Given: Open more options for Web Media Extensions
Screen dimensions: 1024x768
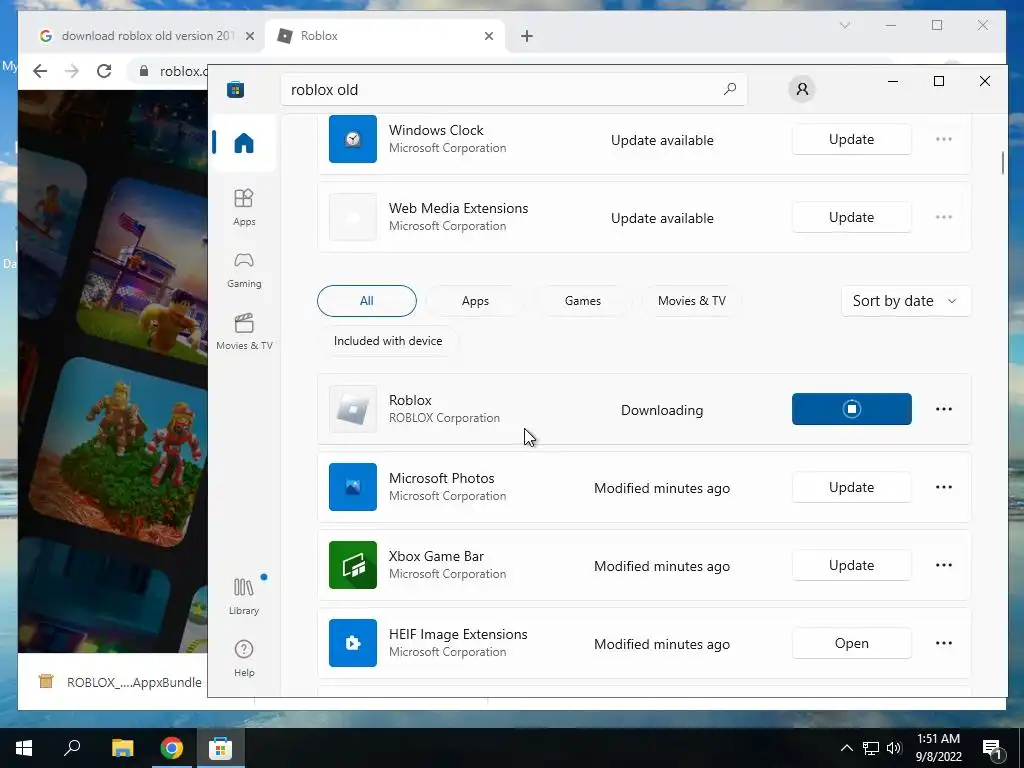Looking at the screenshot, I should (x=944, y=217).
